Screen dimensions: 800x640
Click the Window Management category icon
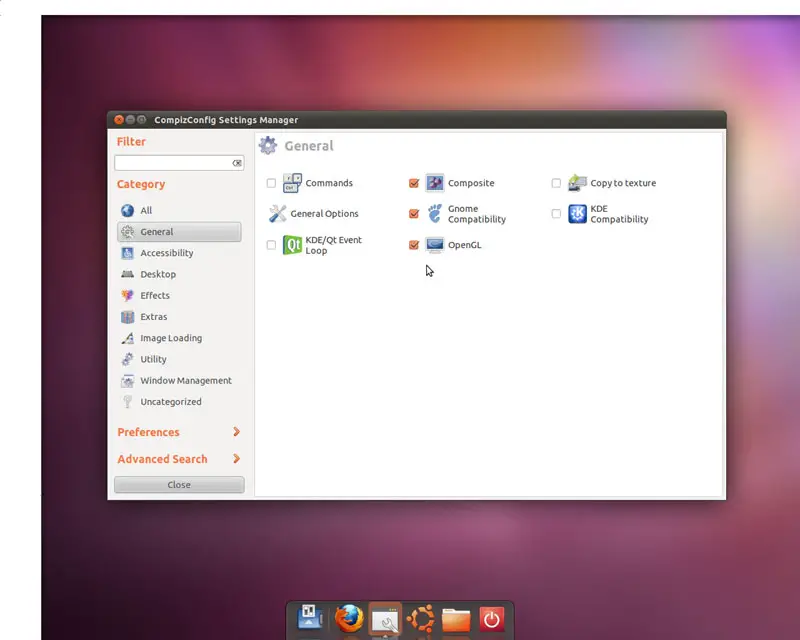pos(128,381)
